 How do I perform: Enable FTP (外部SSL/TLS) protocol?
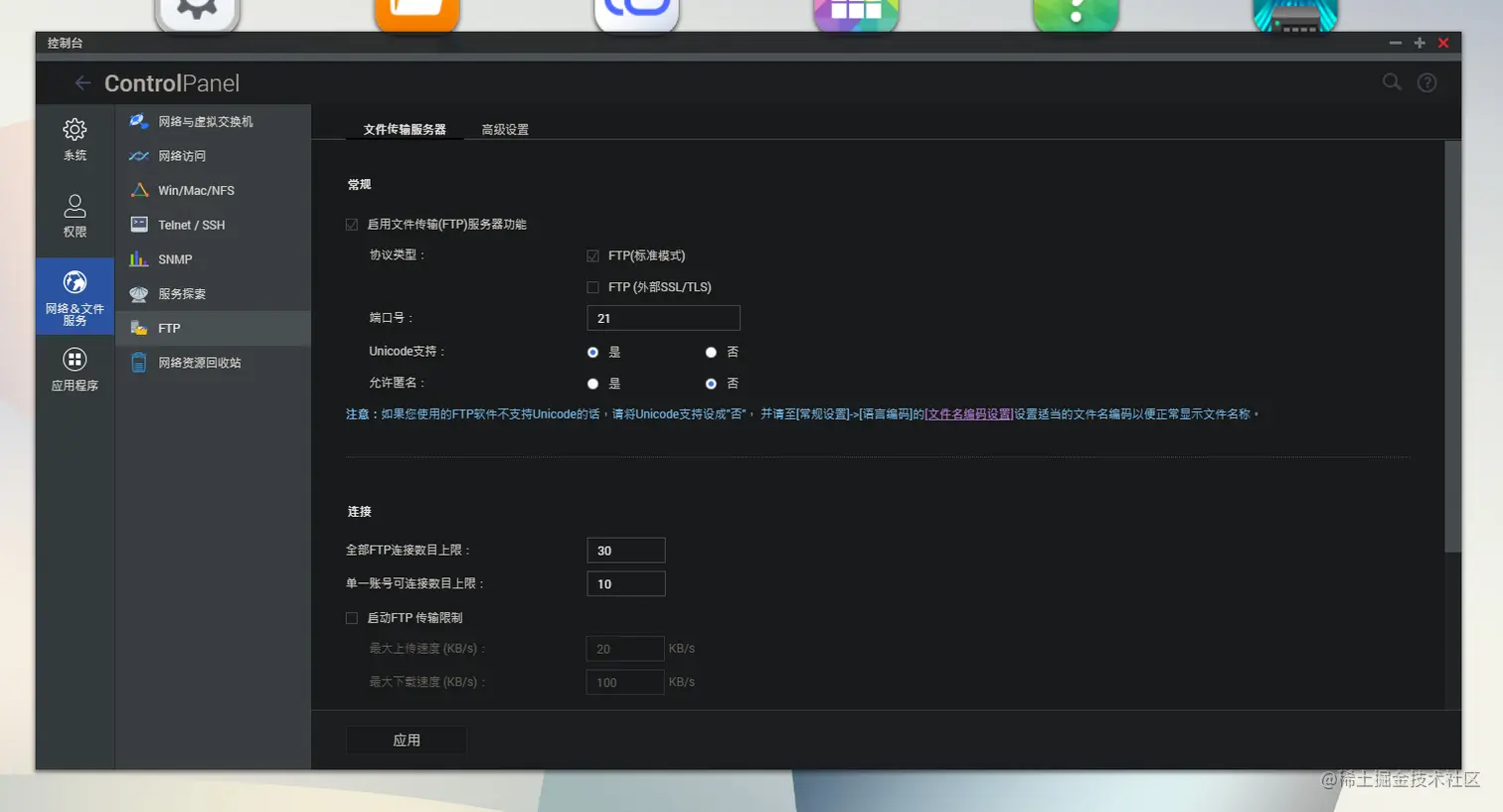coord(592,286)
